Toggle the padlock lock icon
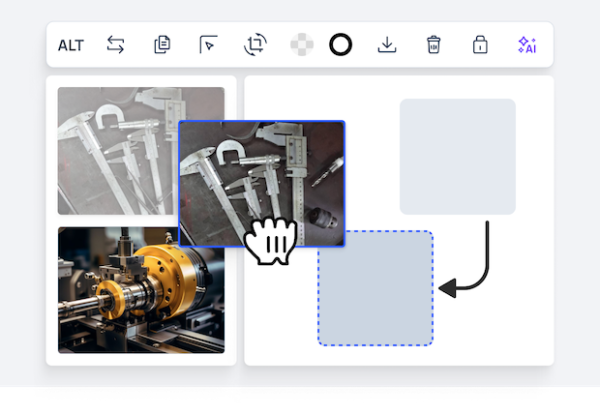 [x=480, y=45]
